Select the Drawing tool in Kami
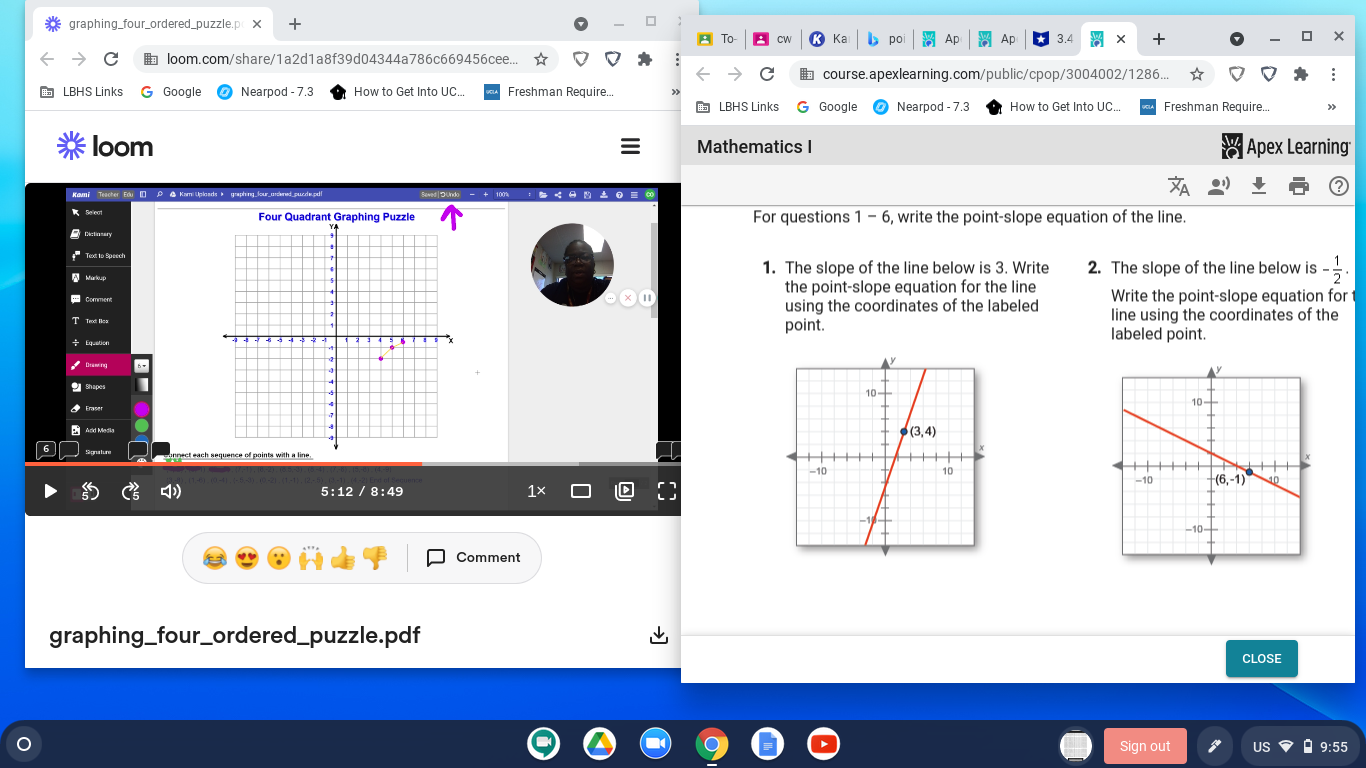 click(97, 365)
